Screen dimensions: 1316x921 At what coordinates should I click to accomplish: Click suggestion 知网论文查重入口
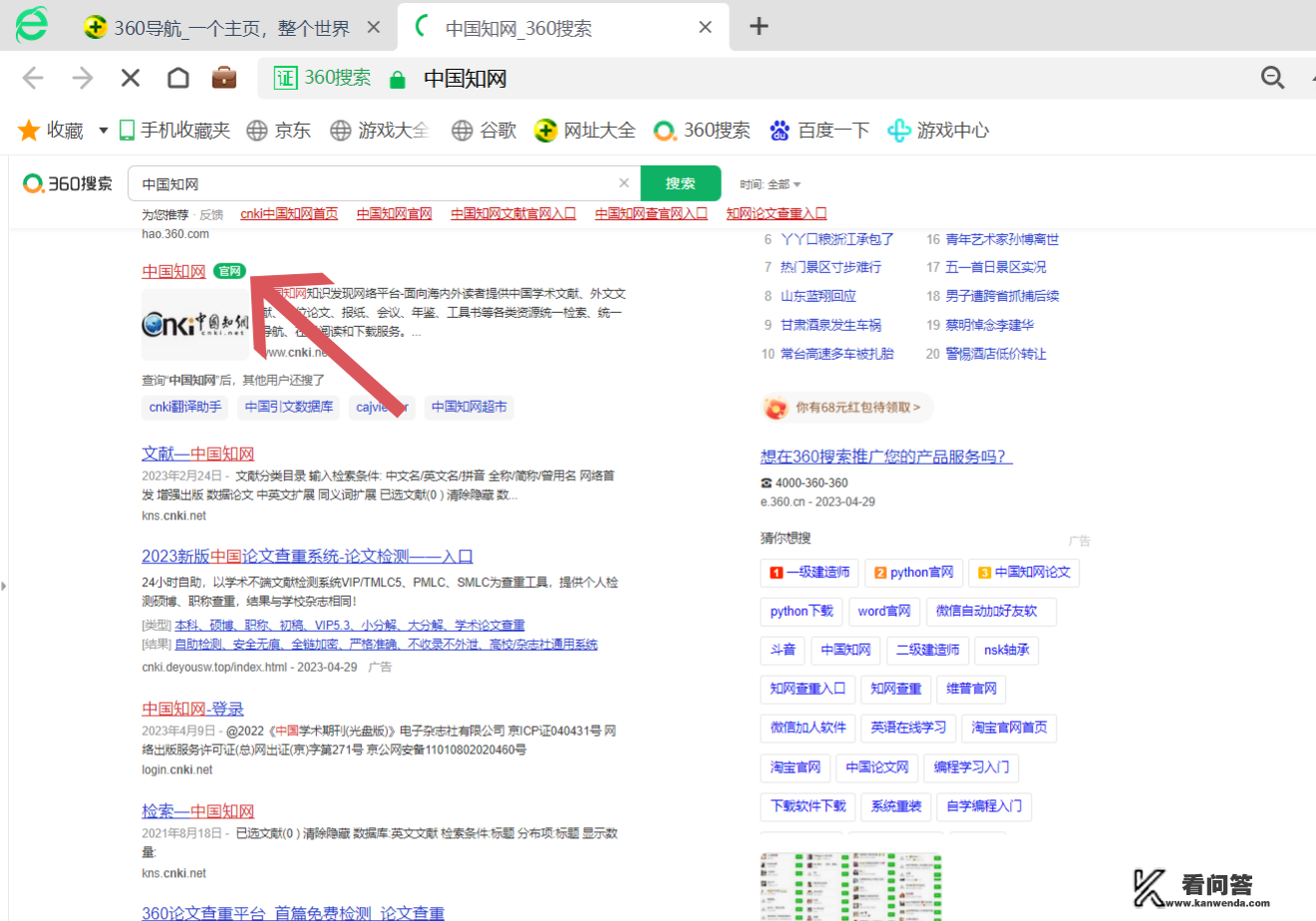(x=777, y=213)
